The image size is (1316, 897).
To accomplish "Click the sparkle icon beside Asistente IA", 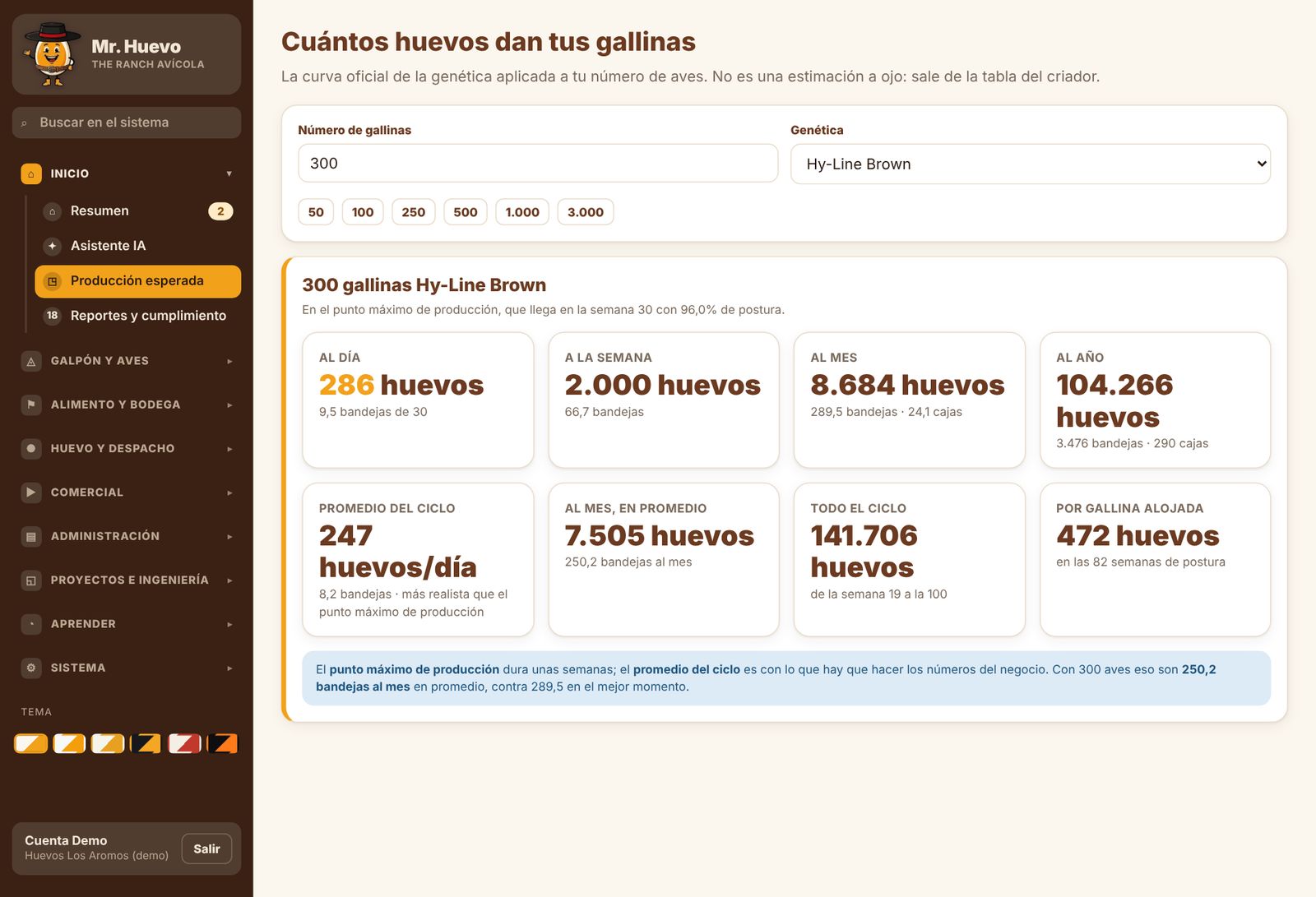I will [x=53, y=246].
